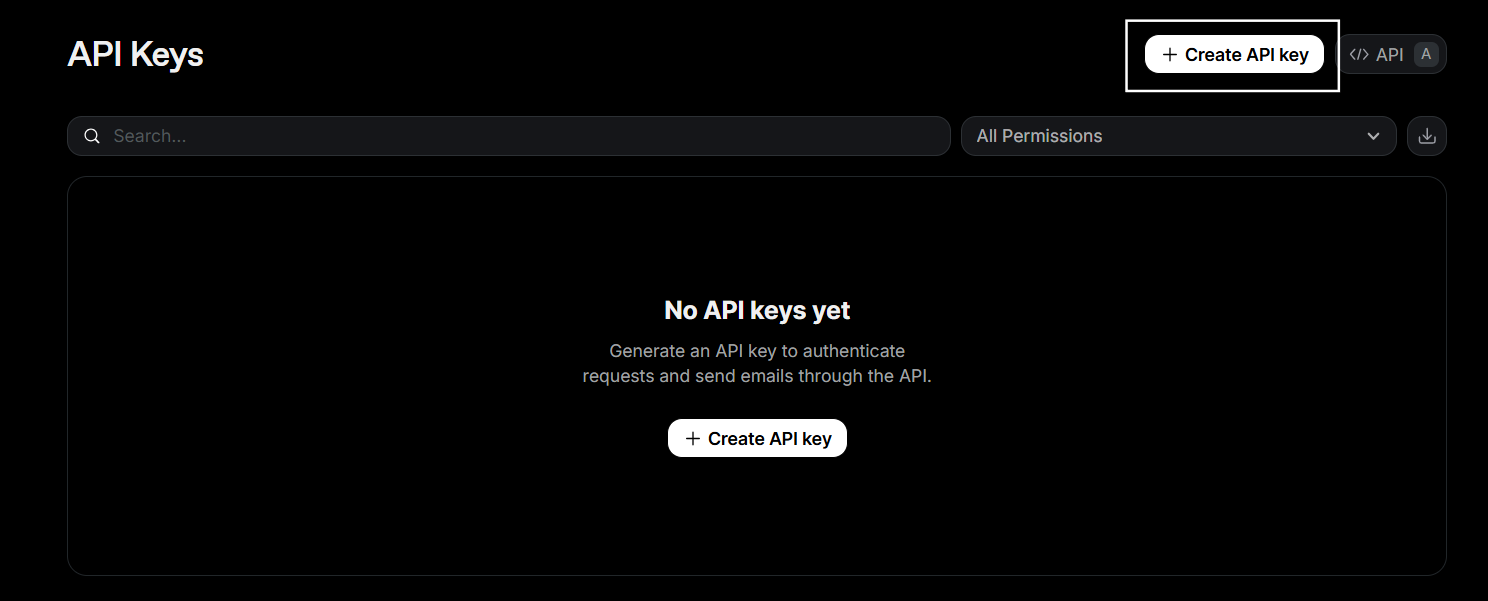
Task: Click the generate key instruction text
Action: 757,363
